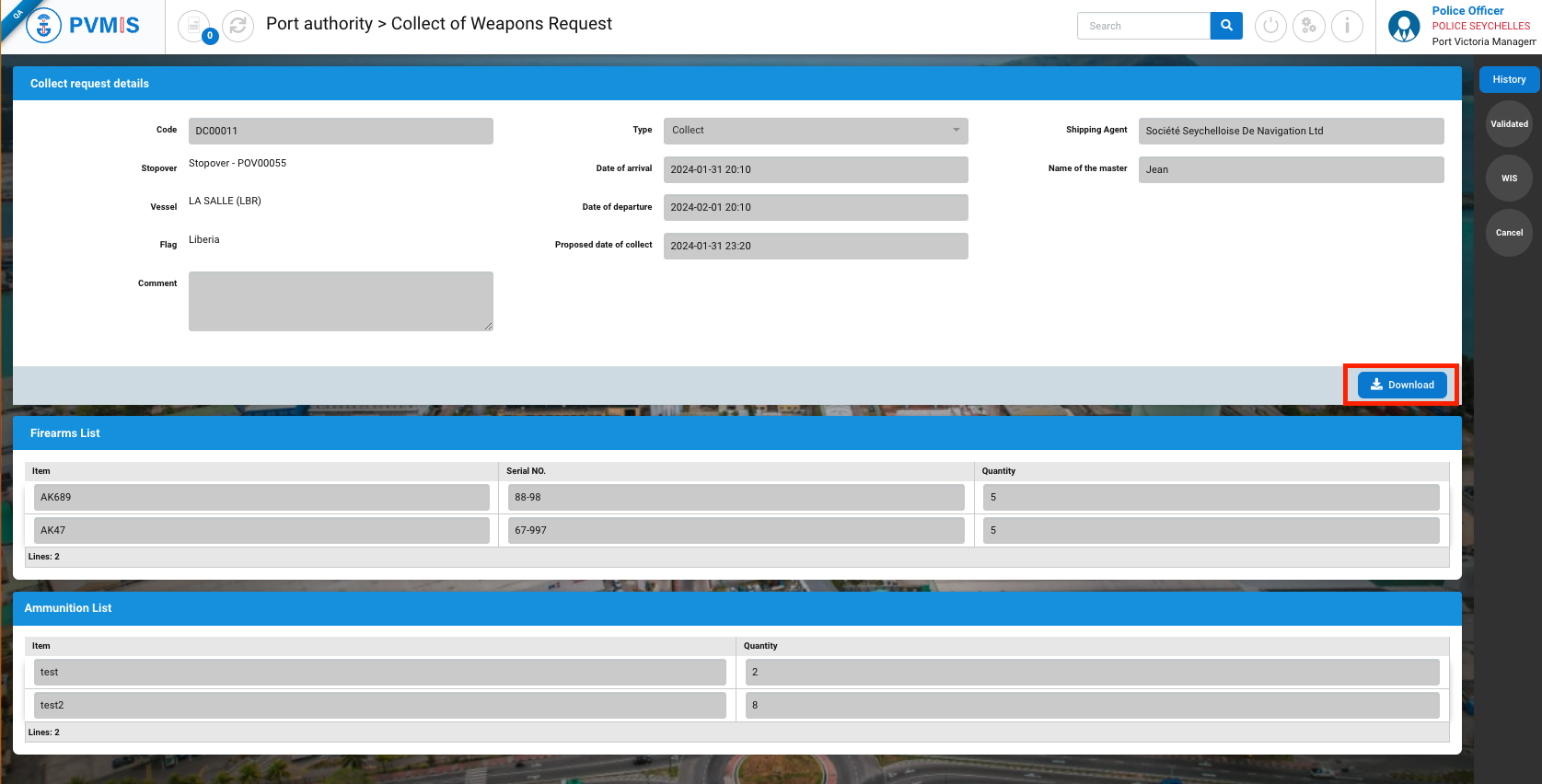Image resolution: width=1542 pixels, height=784 pixels.
Task: Click the power logout icon
Action: [x=1270, y=26]
